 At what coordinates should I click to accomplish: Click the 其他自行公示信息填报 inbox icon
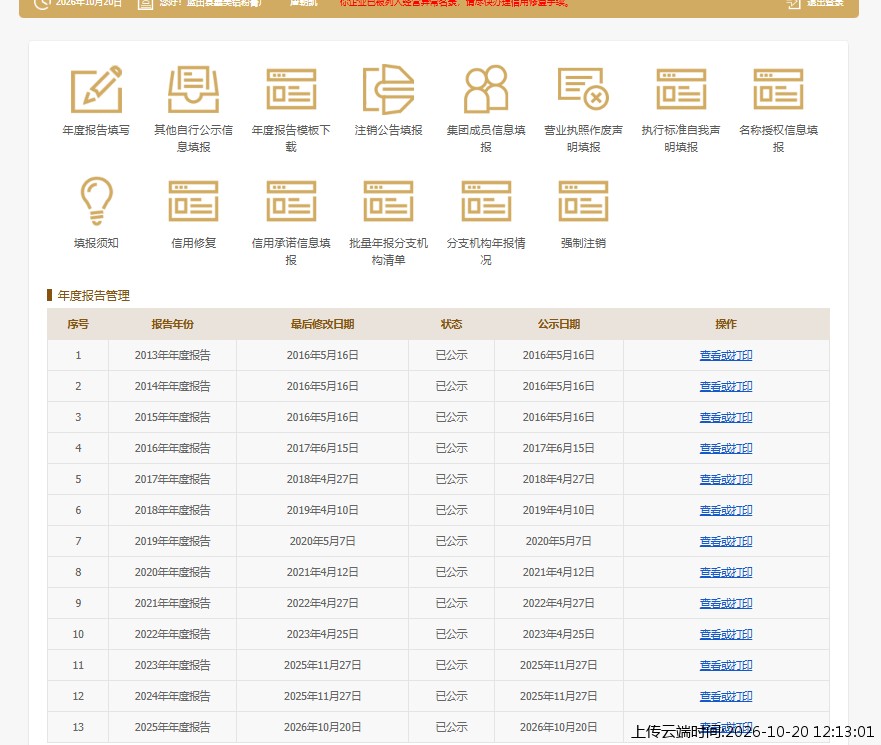coord(193,89)
